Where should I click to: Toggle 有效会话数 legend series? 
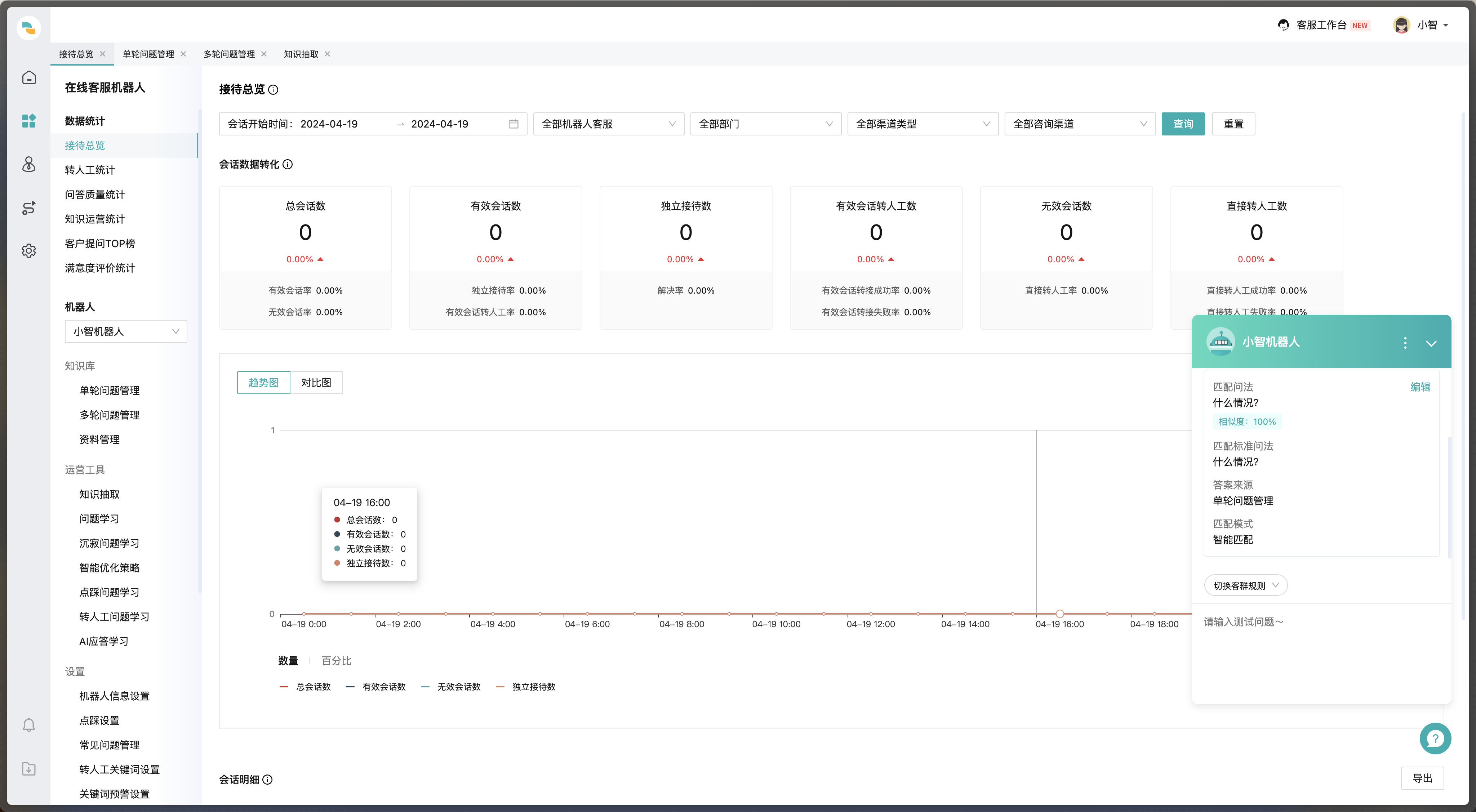click(376, 687)
